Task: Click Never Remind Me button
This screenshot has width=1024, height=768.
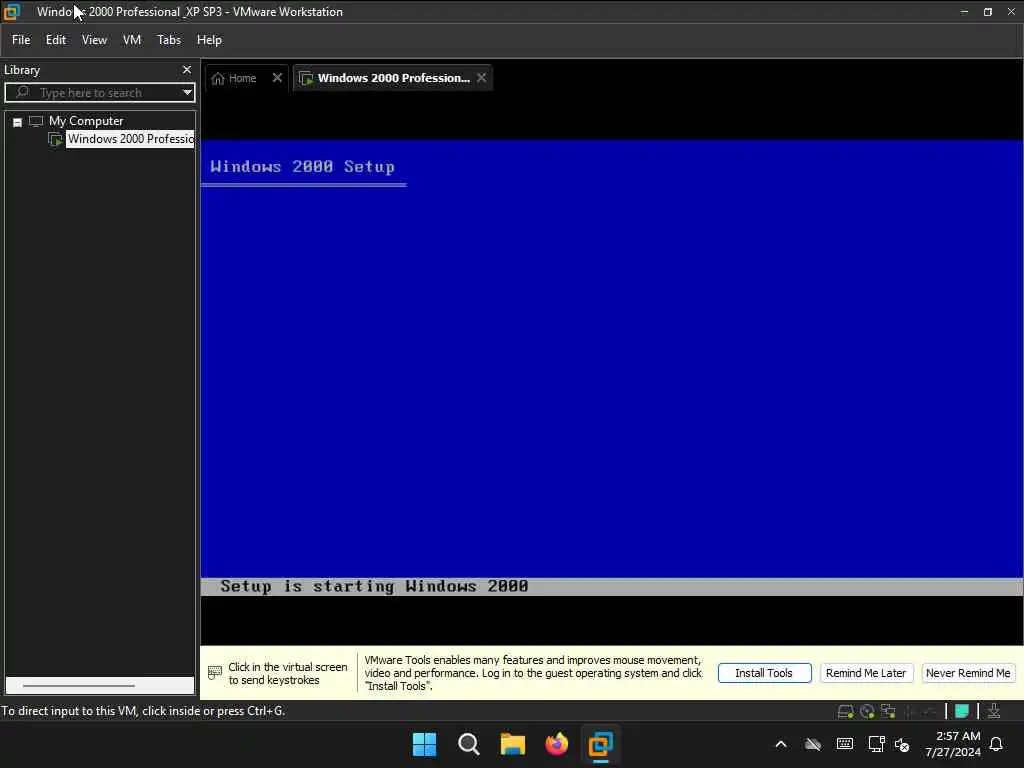Action: (x=968, y=673)
